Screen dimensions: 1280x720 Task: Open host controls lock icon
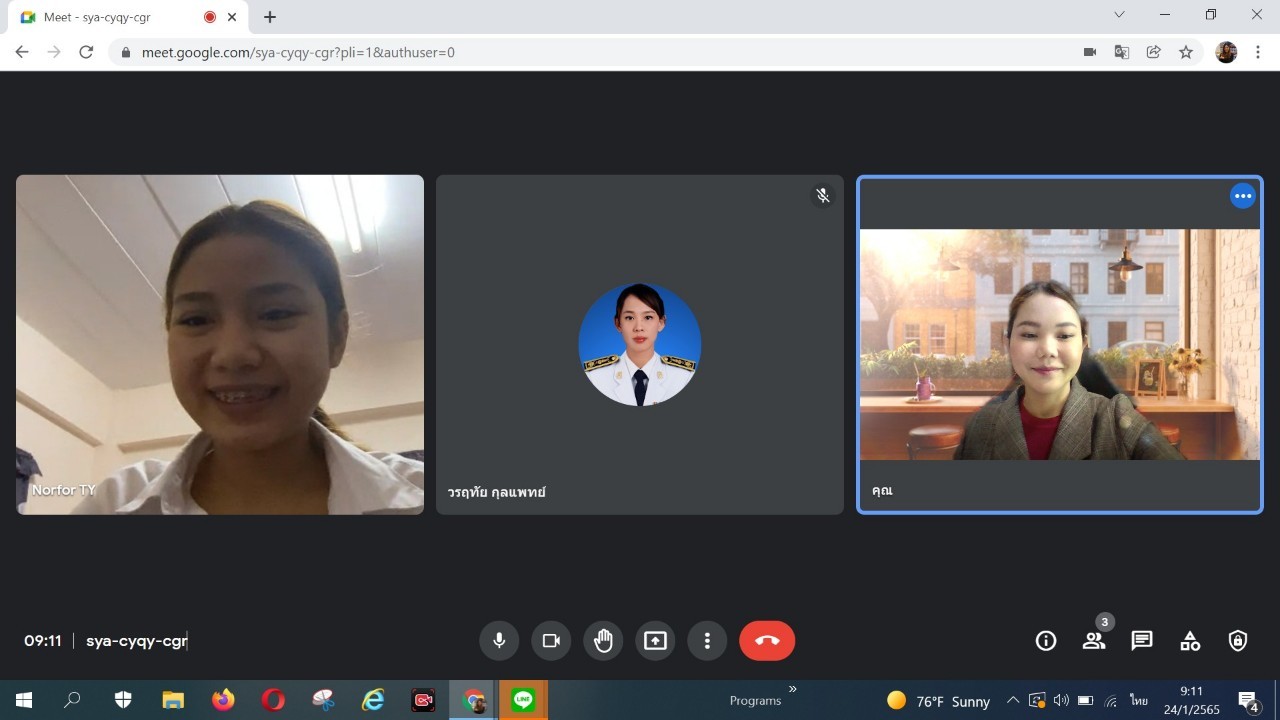1238,641
